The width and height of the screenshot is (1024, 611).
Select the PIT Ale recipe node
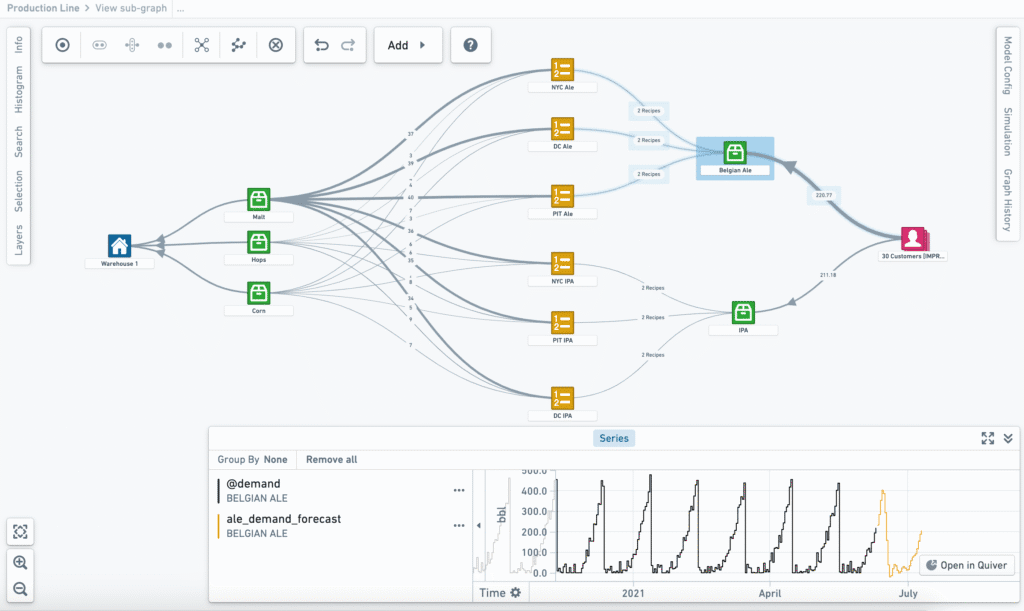coord(562,196)
